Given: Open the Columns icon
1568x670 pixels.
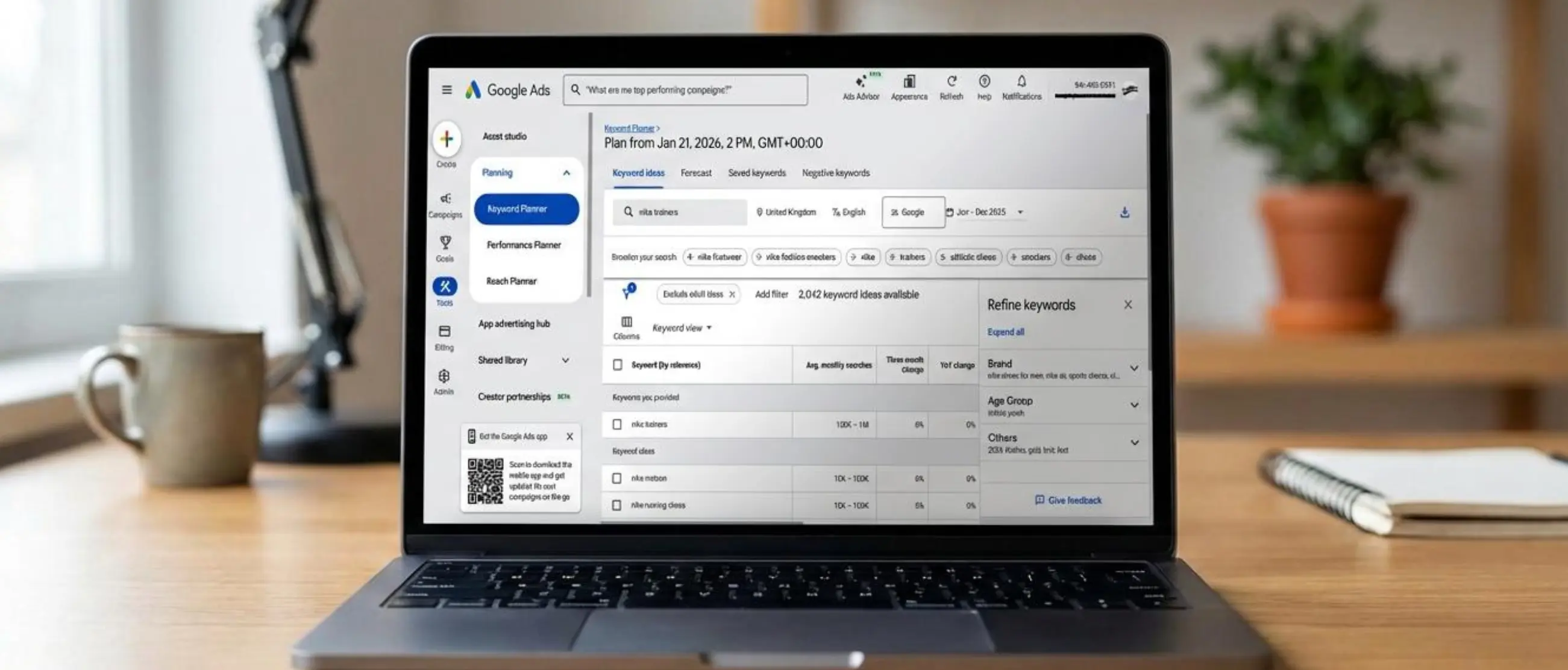Looking at the screenshot, I should click(626, 322).
